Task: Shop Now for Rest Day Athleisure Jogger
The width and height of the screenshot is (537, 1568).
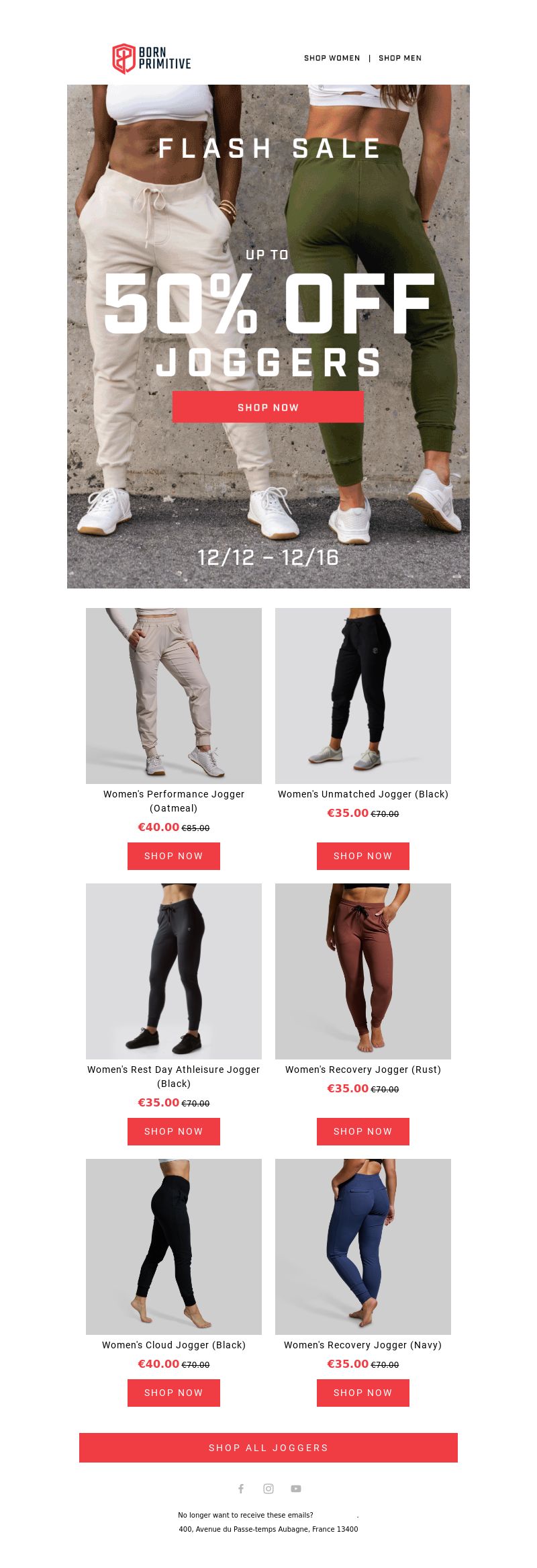Action: tap(174, 1131)
